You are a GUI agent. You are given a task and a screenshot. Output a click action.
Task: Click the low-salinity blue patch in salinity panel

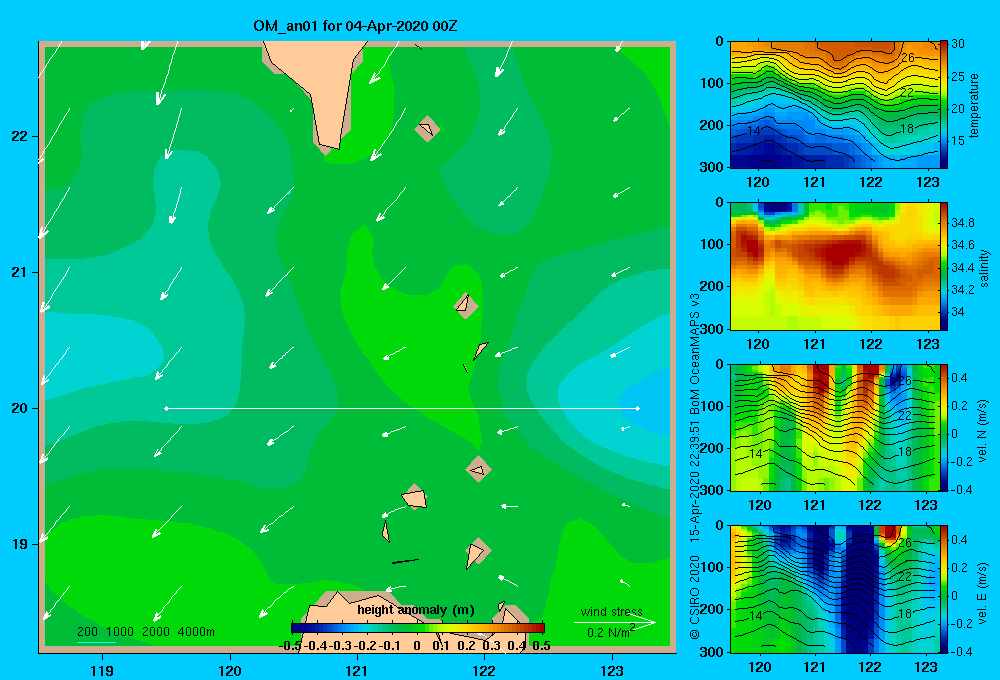tap(779, 208)
